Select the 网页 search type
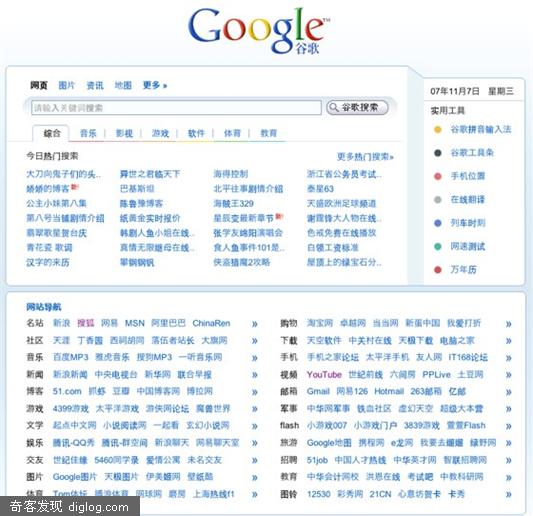533x516 pixels. point(39,85)
